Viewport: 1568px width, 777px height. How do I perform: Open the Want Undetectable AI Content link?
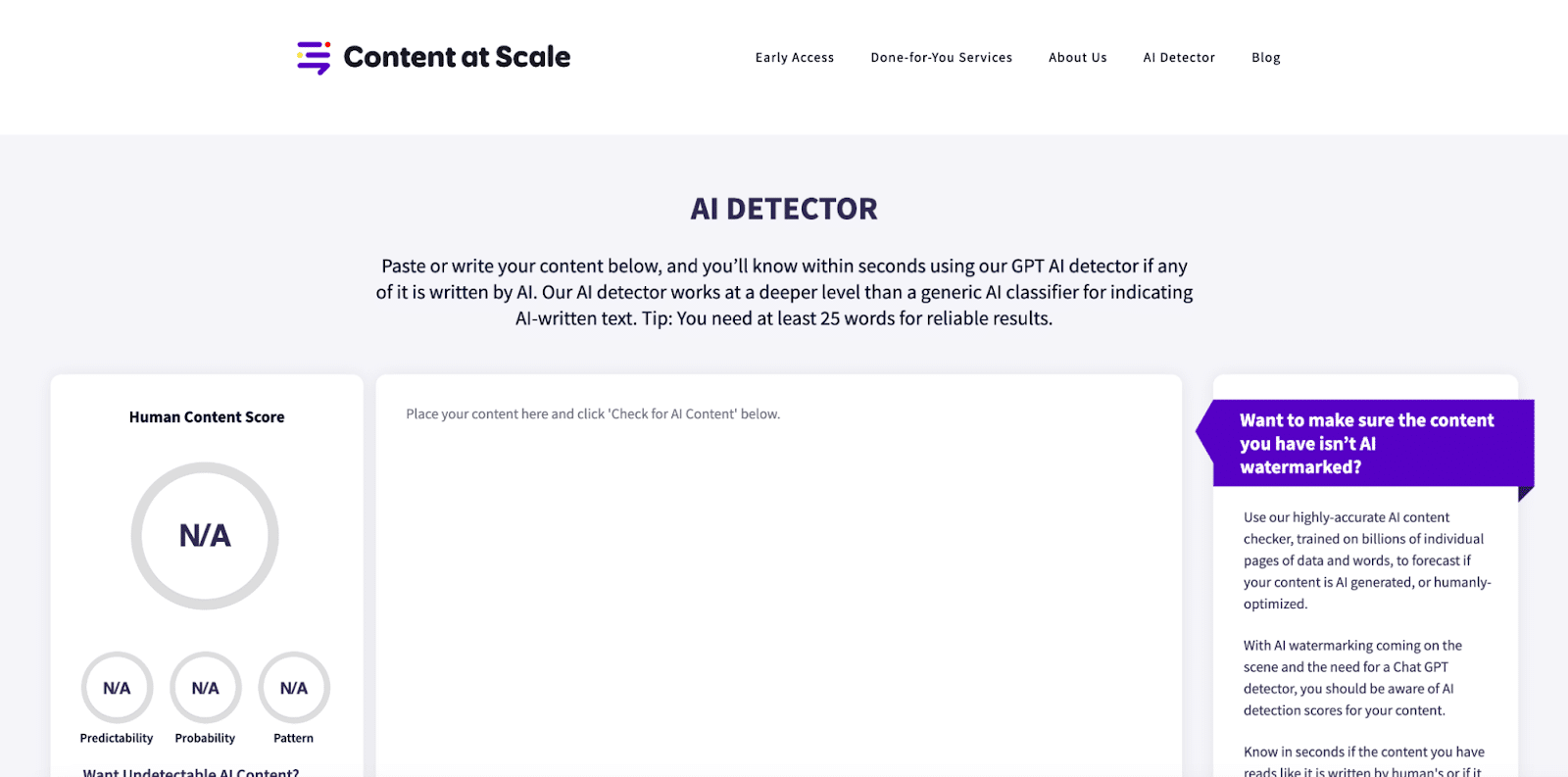188,772
